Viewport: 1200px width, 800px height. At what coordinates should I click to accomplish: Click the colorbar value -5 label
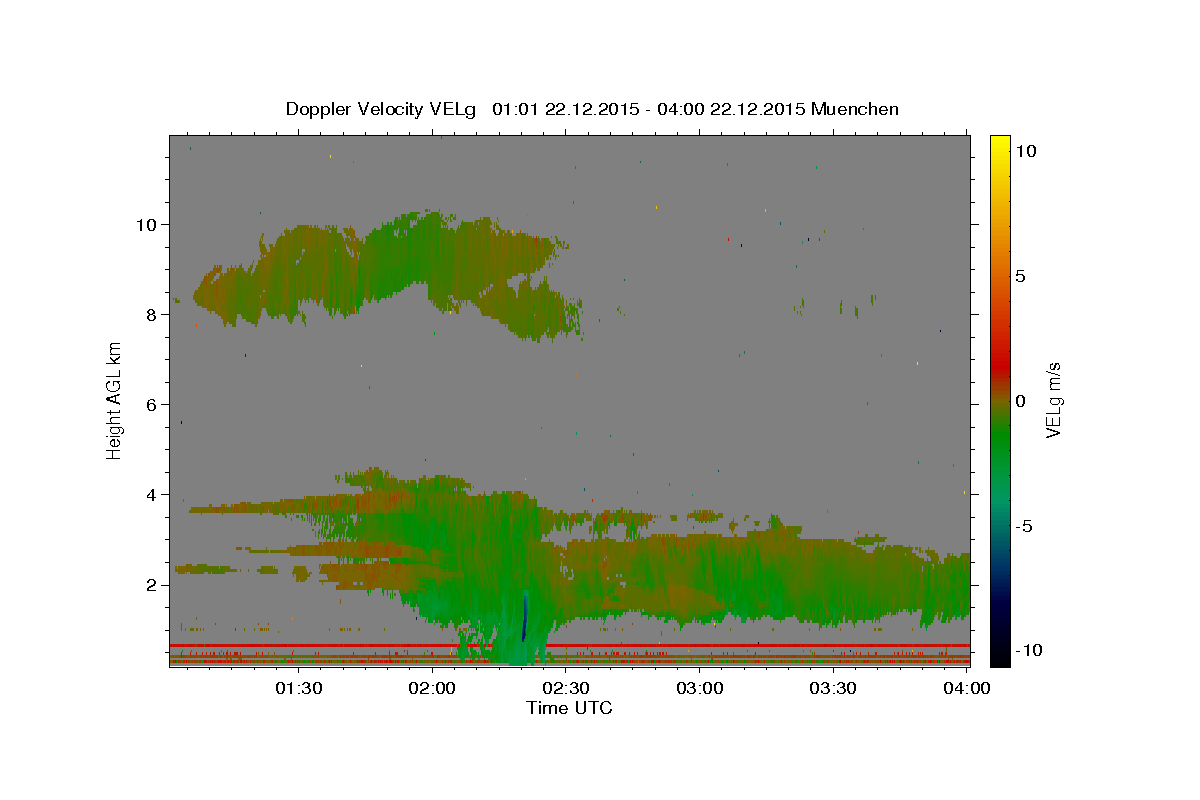(x=1024, y=526)
